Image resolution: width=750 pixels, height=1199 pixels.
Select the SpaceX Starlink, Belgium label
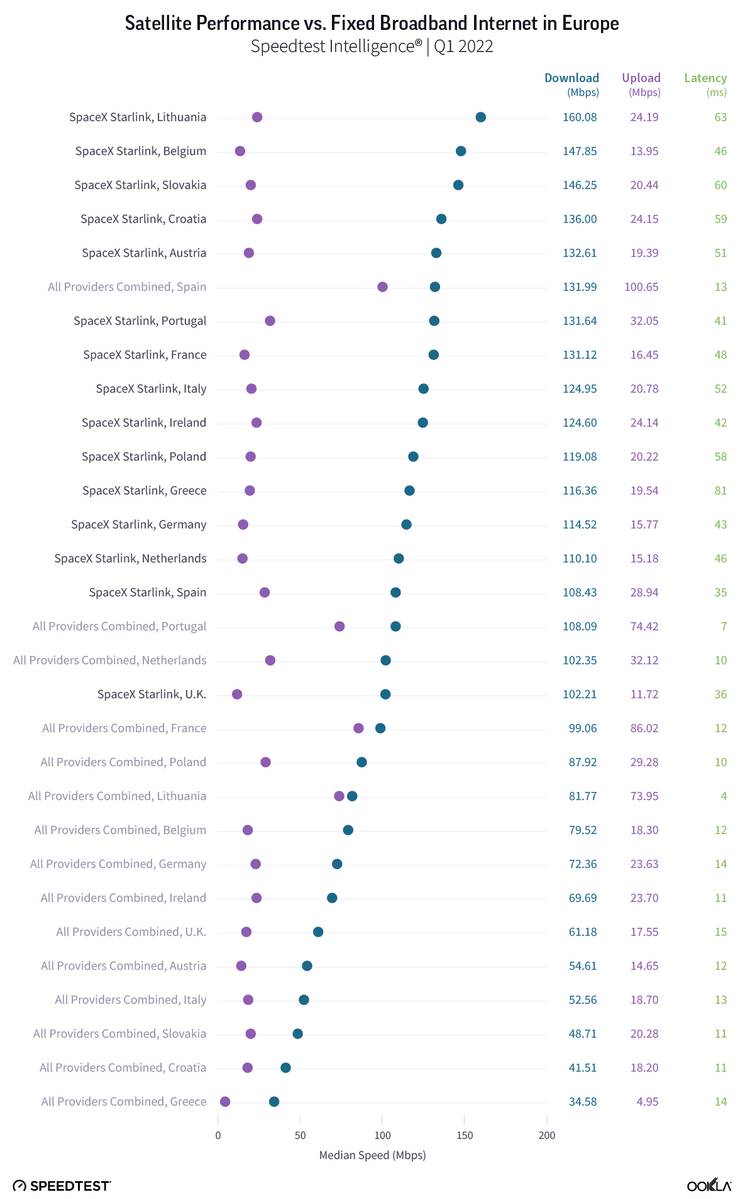[141, 151]
